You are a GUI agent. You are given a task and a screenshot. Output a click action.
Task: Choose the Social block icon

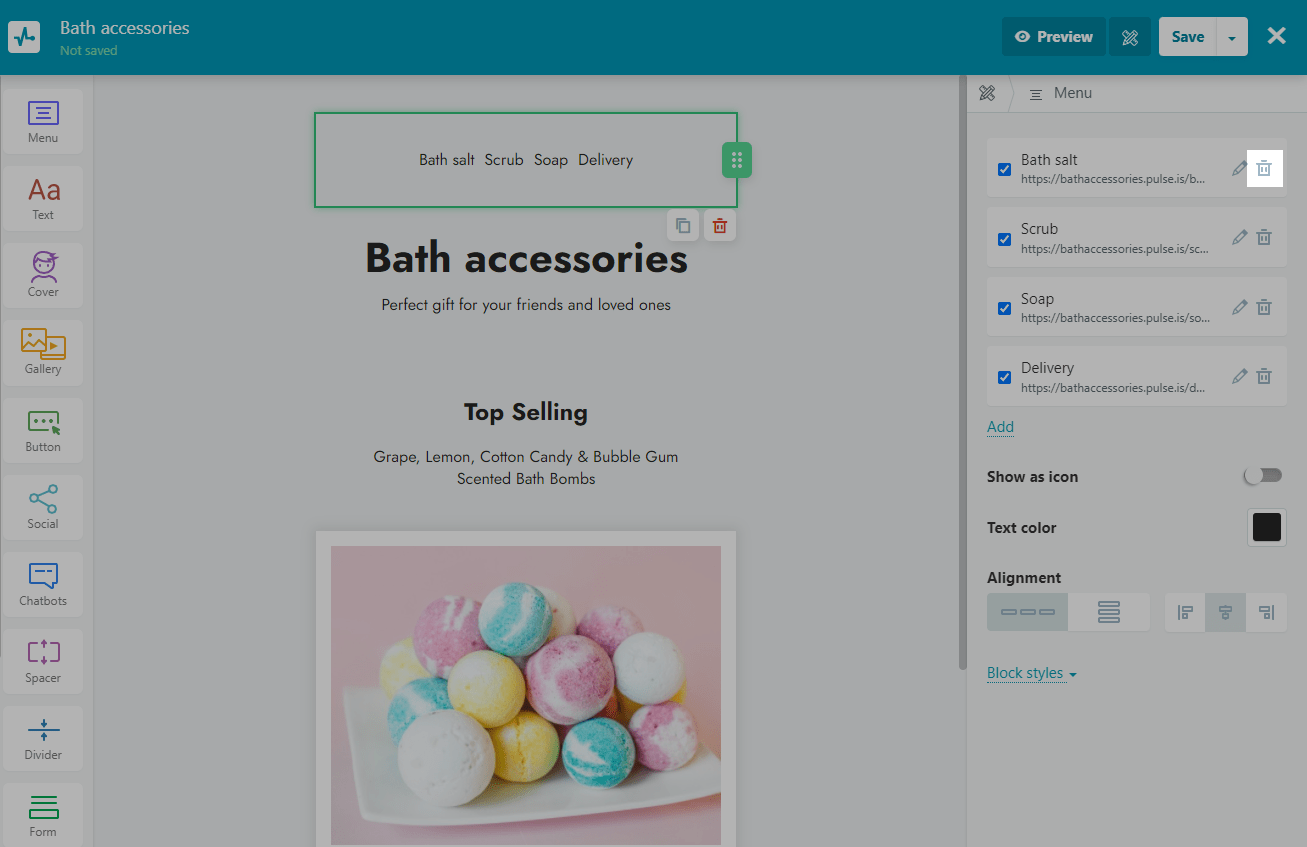pyautogui.click(x=43, y=506)
